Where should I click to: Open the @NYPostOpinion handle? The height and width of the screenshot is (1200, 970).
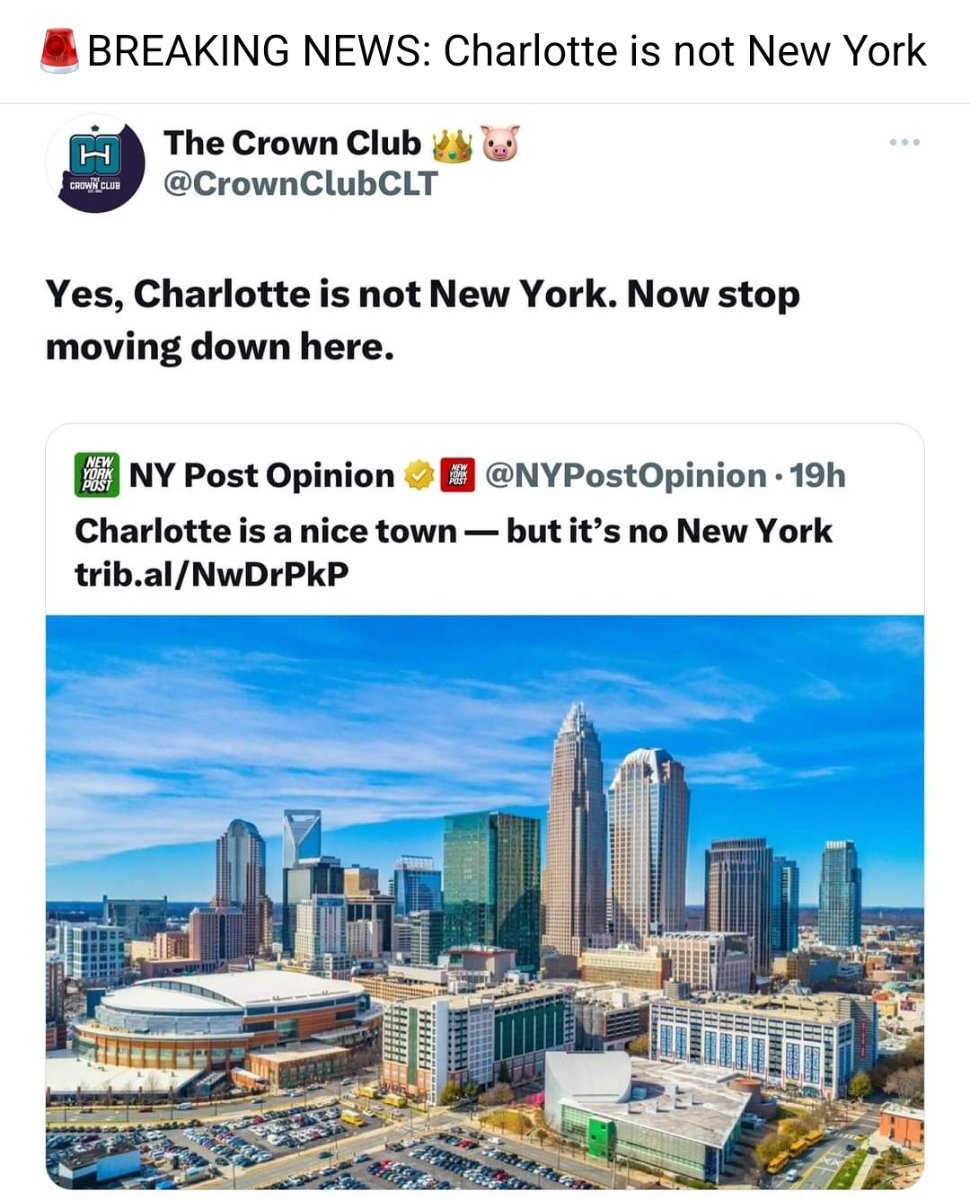point(625,476)
